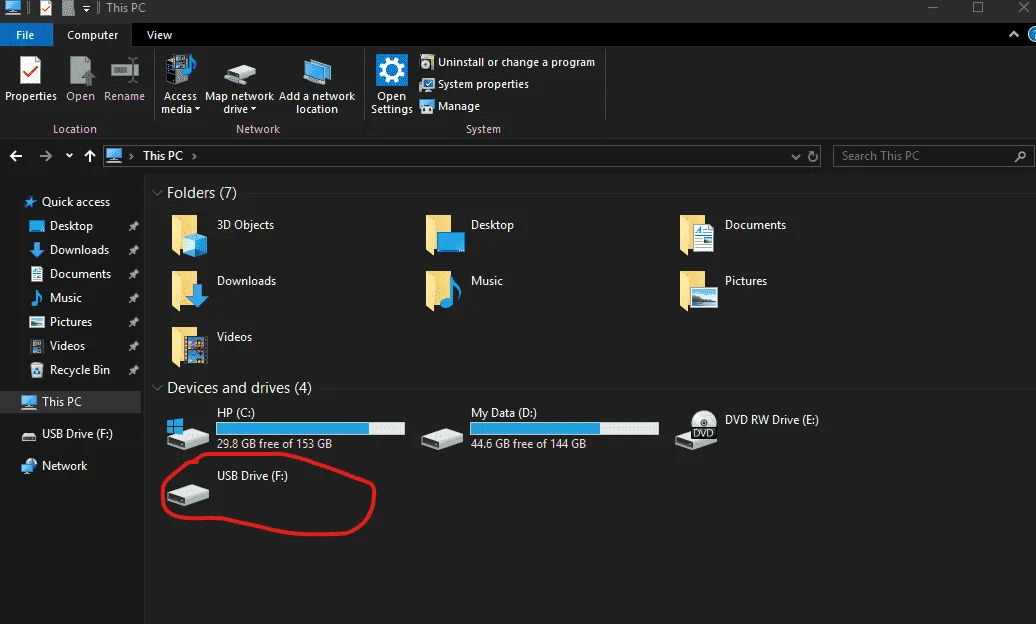Viewport: 1036px width, 624px height.
Task: Open the File menu
Action: click(x=25, y=35)
